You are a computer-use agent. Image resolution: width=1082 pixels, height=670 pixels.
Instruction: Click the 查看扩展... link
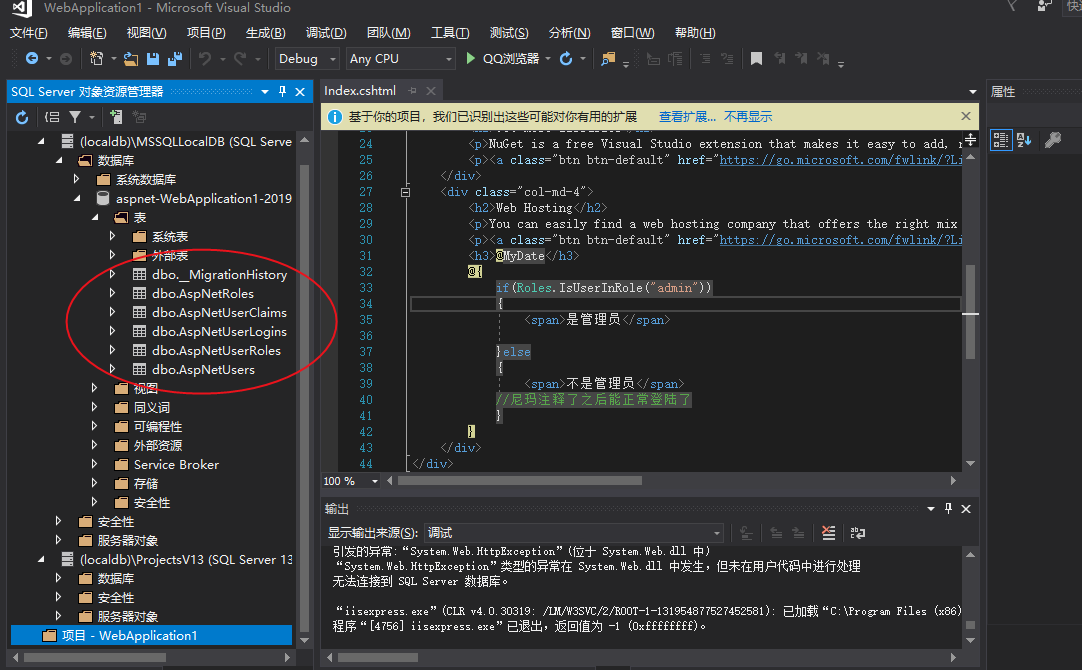click(x=687, y=117)
